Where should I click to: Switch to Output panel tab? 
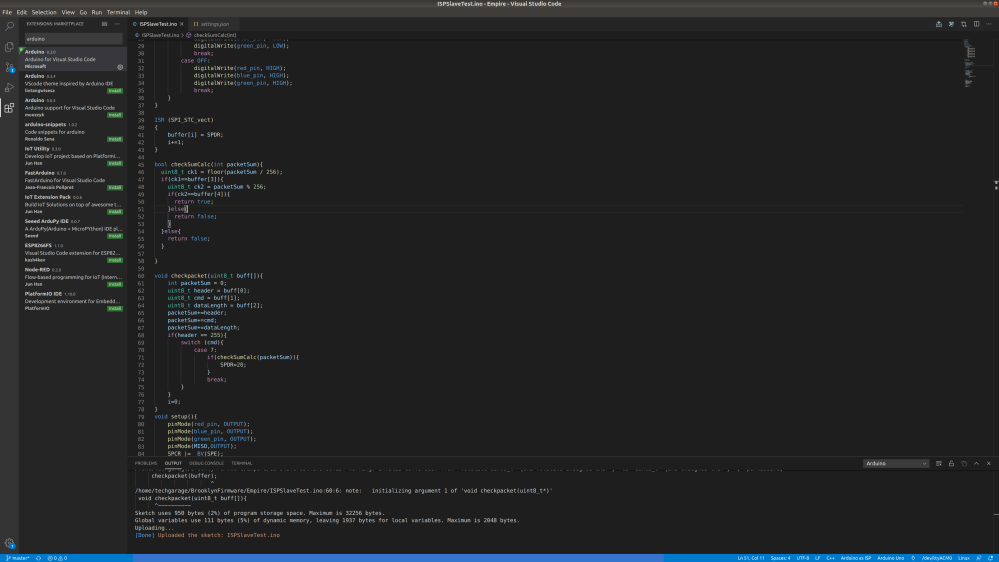(x=173, y=463)
